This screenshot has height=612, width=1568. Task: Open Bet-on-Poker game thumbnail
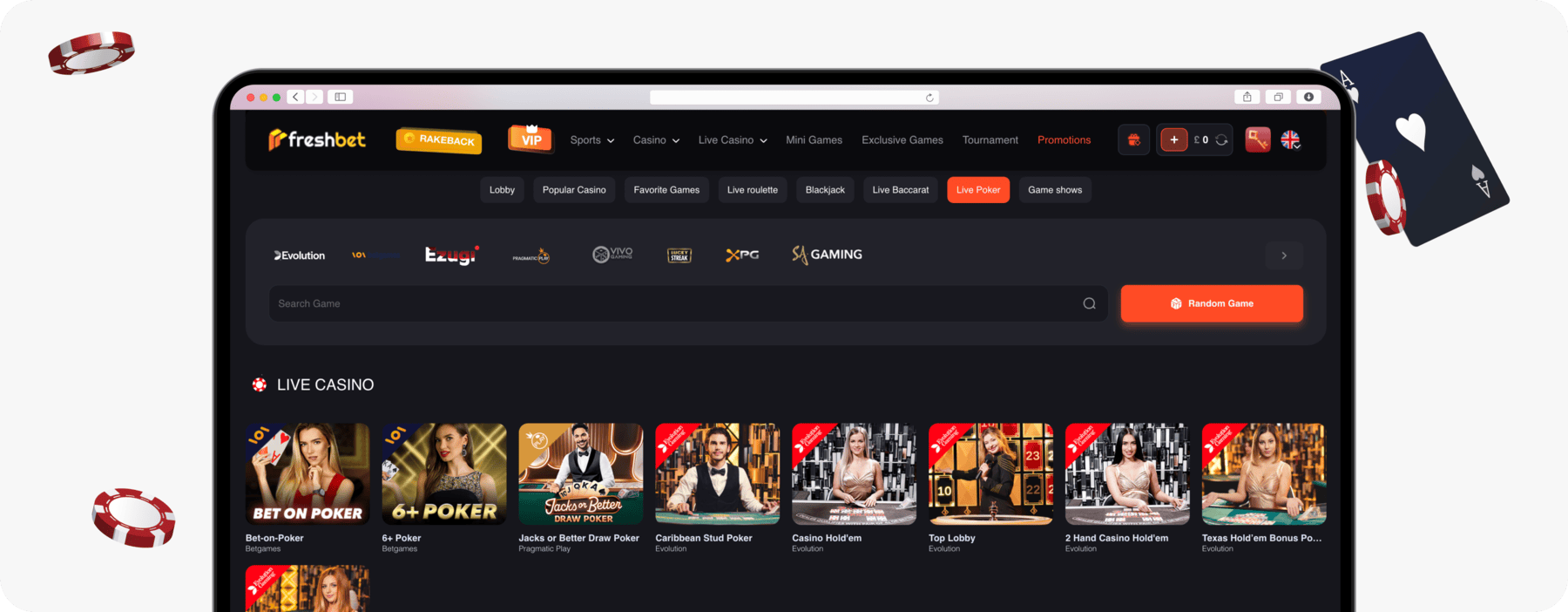point(308,474)
